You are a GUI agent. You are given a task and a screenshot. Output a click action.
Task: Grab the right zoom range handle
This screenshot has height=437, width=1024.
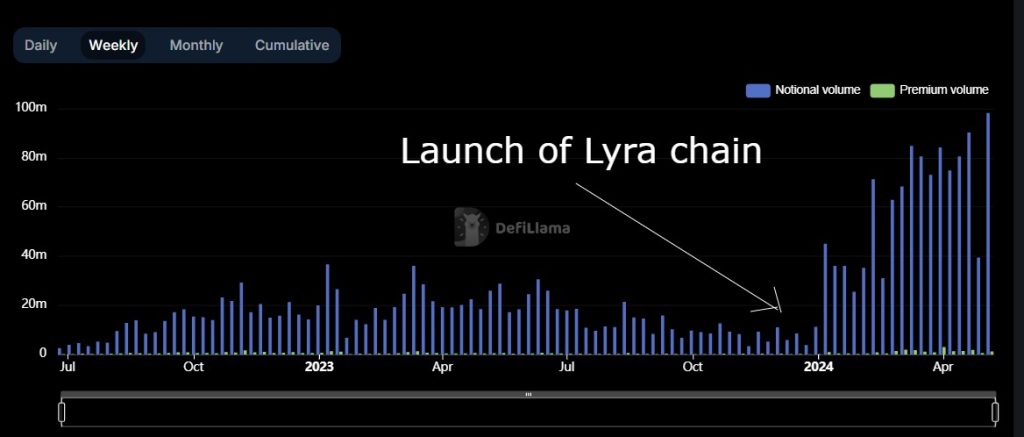[x=995, y=412]
